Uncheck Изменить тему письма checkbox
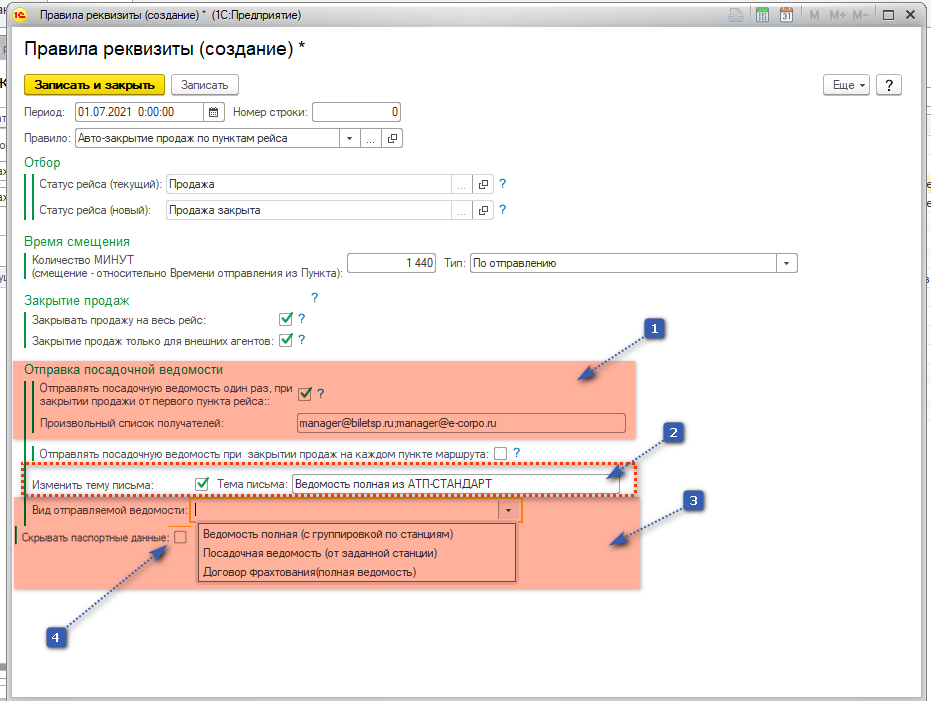This screenshot has height=701, width=931. tap(202, 485)
